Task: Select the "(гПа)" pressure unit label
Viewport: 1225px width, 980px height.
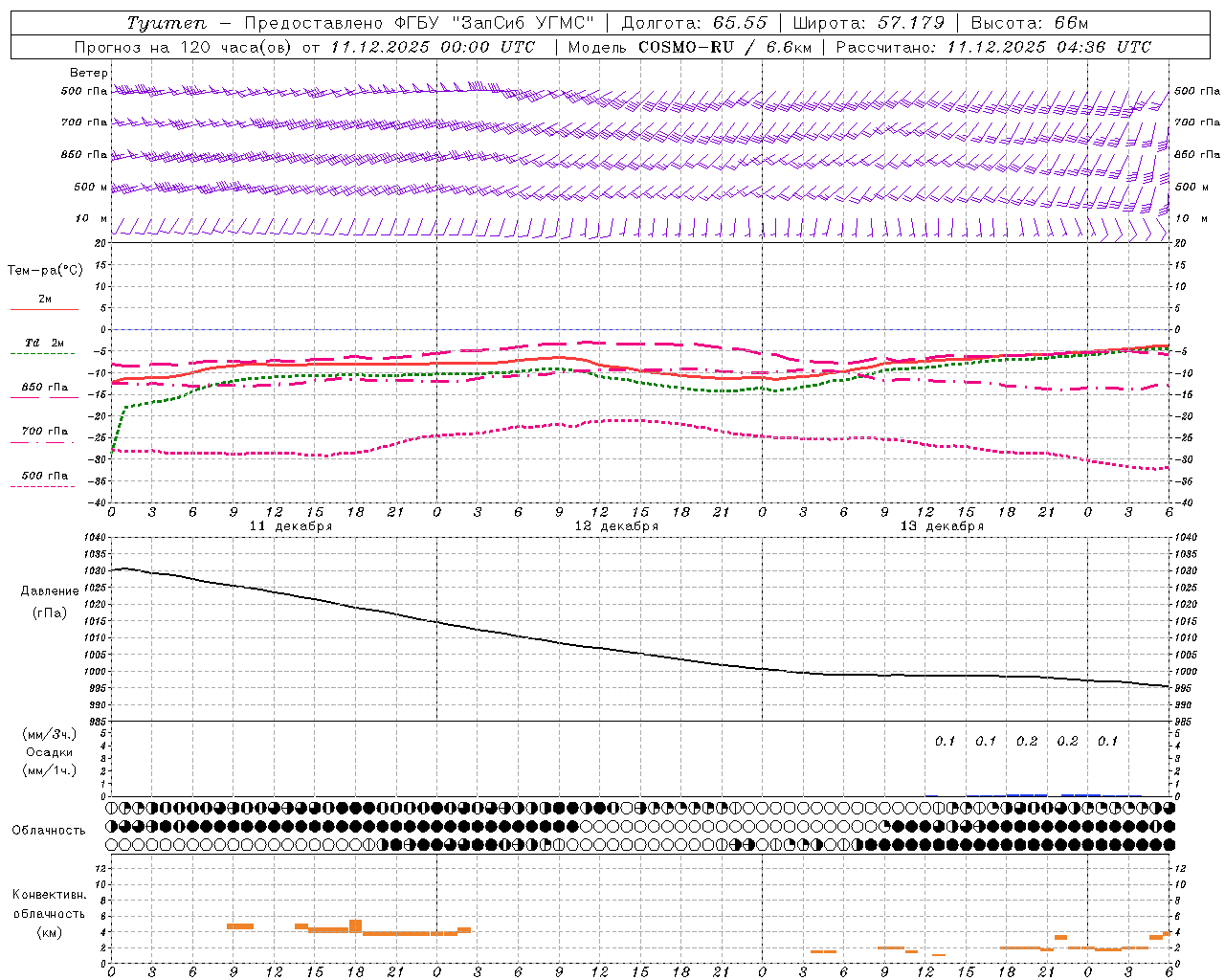Action: point(50,613)
